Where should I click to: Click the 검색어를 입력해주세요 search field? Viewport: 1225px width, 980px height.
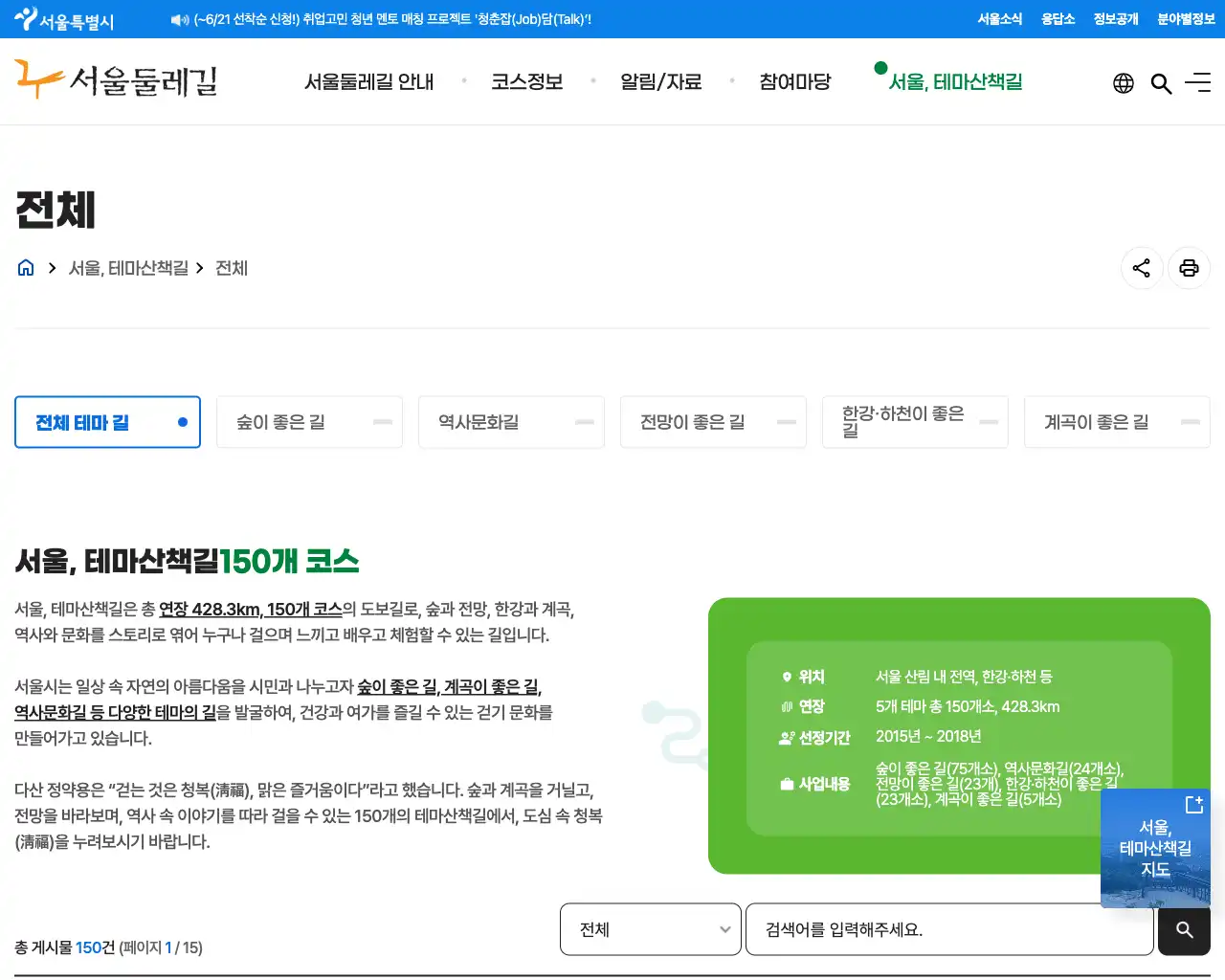click(x=949, y=929)
